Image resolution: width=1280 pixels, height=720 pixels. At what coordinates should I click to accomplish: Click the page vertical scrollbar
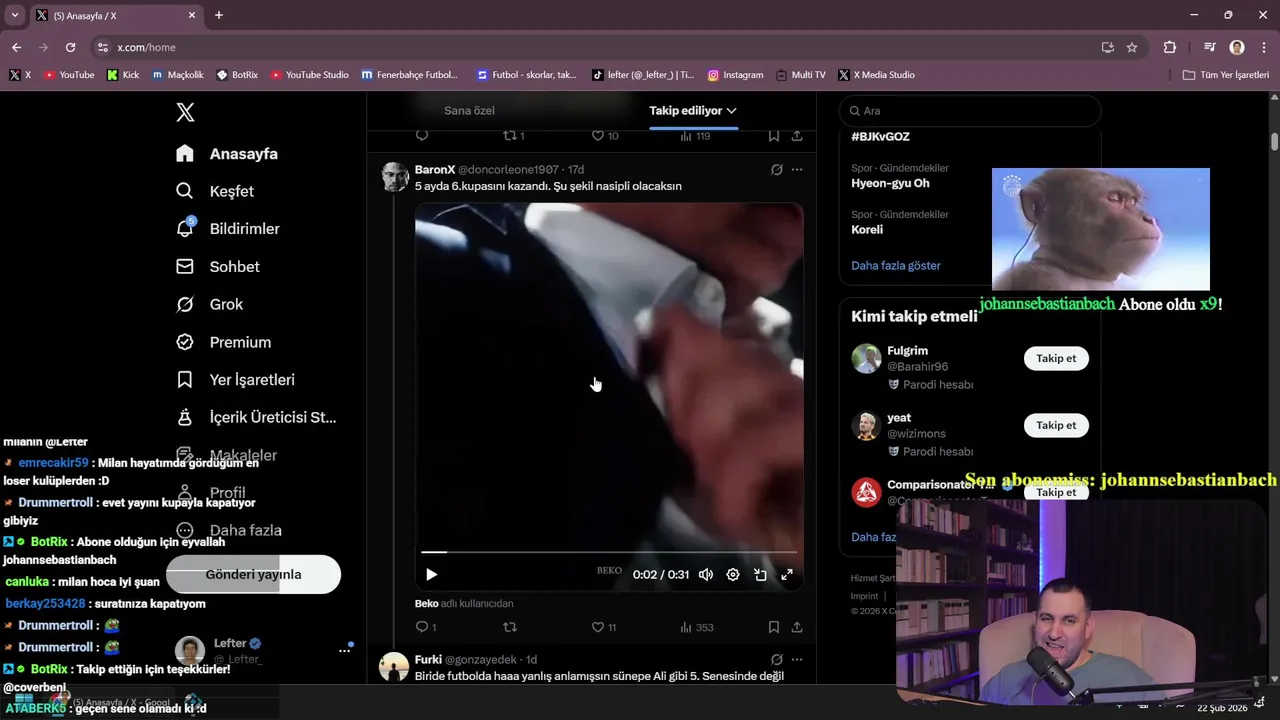click(x=1274, y=140)
